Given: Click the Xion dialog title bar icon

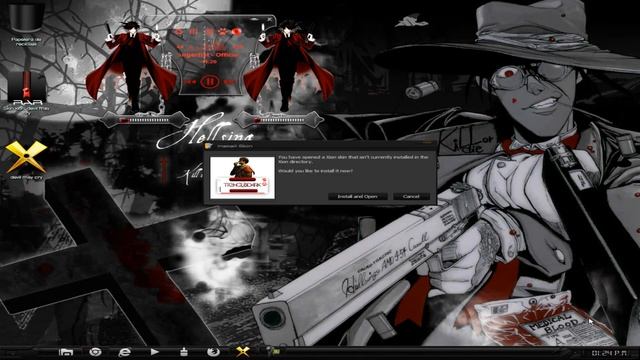Looking at the screenshot, I should pyautogui.click(x=209, y=146).
